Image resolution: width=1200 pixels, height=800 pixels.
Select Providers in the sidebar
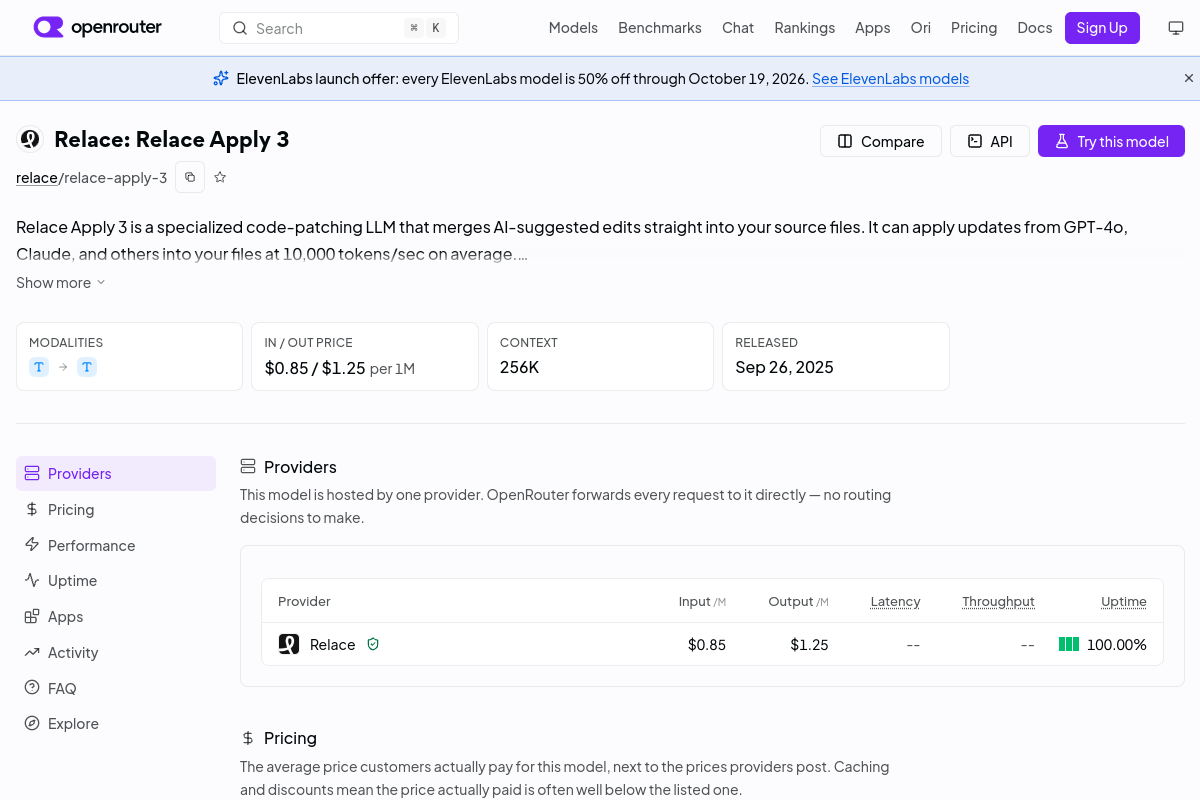[116, 473]
